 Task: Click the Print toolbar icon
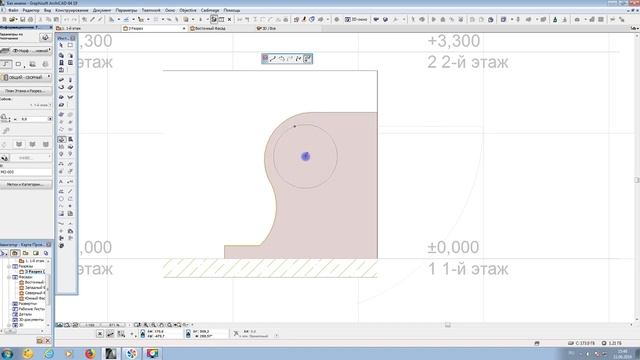(x=30, y=19)
